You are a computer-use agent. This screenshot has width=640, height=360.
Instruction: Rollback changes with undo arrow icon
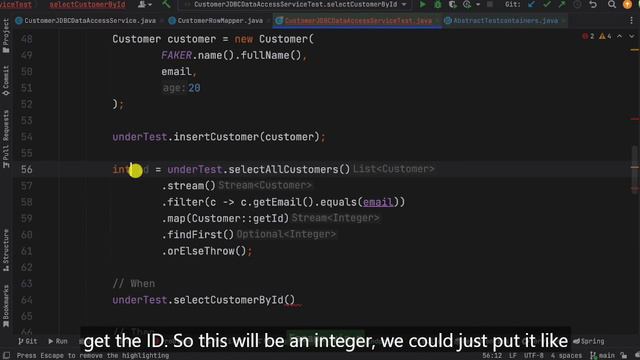coord(593,4)
